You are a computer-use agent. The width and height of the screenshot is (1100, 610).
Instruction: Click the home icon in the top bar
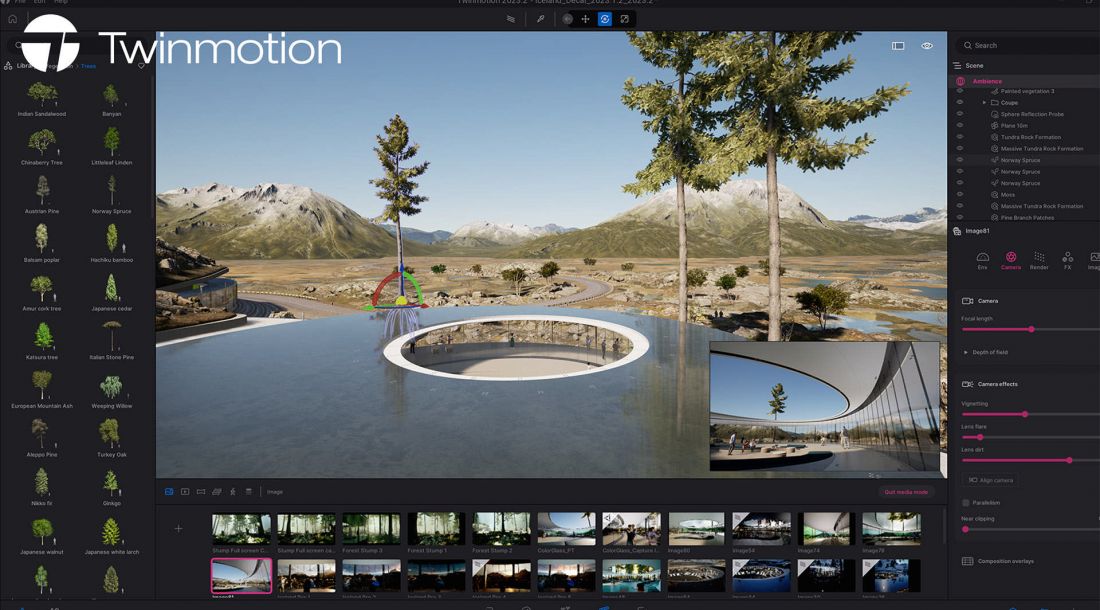pyautogui.click(x=13, y=19)
